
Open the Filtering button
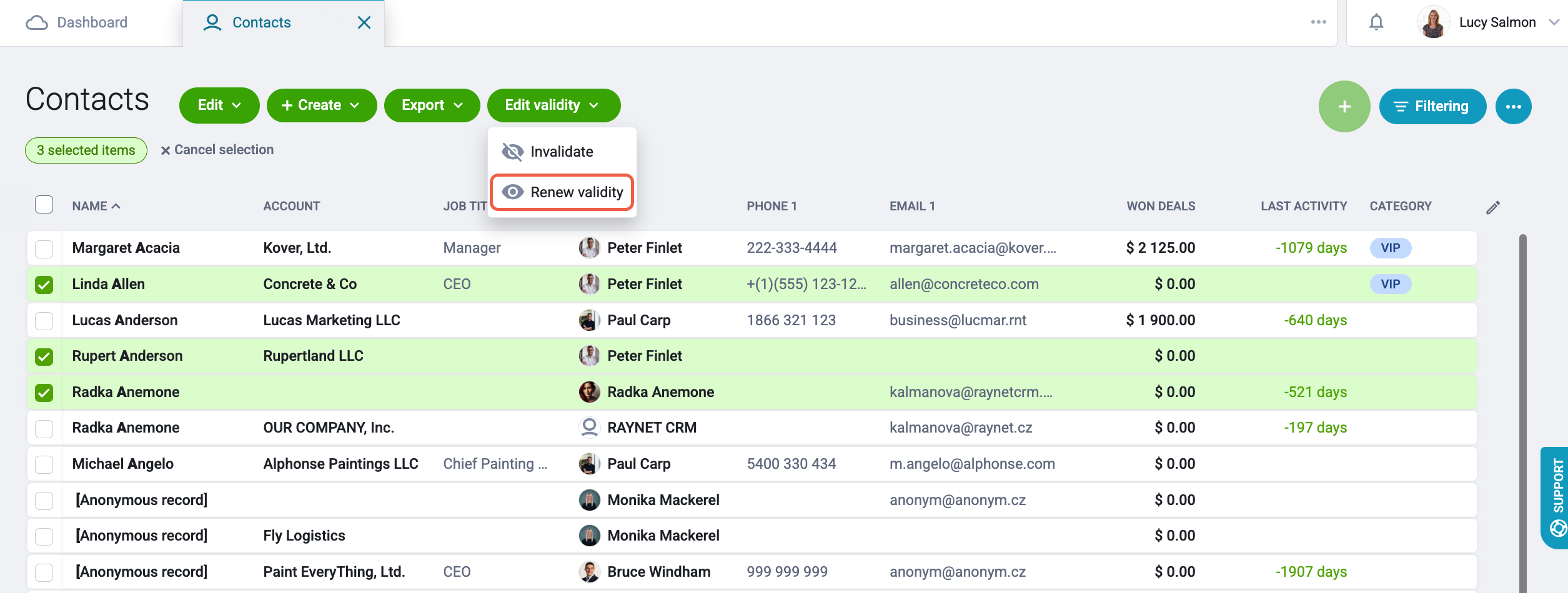[x=1432, y=106]
